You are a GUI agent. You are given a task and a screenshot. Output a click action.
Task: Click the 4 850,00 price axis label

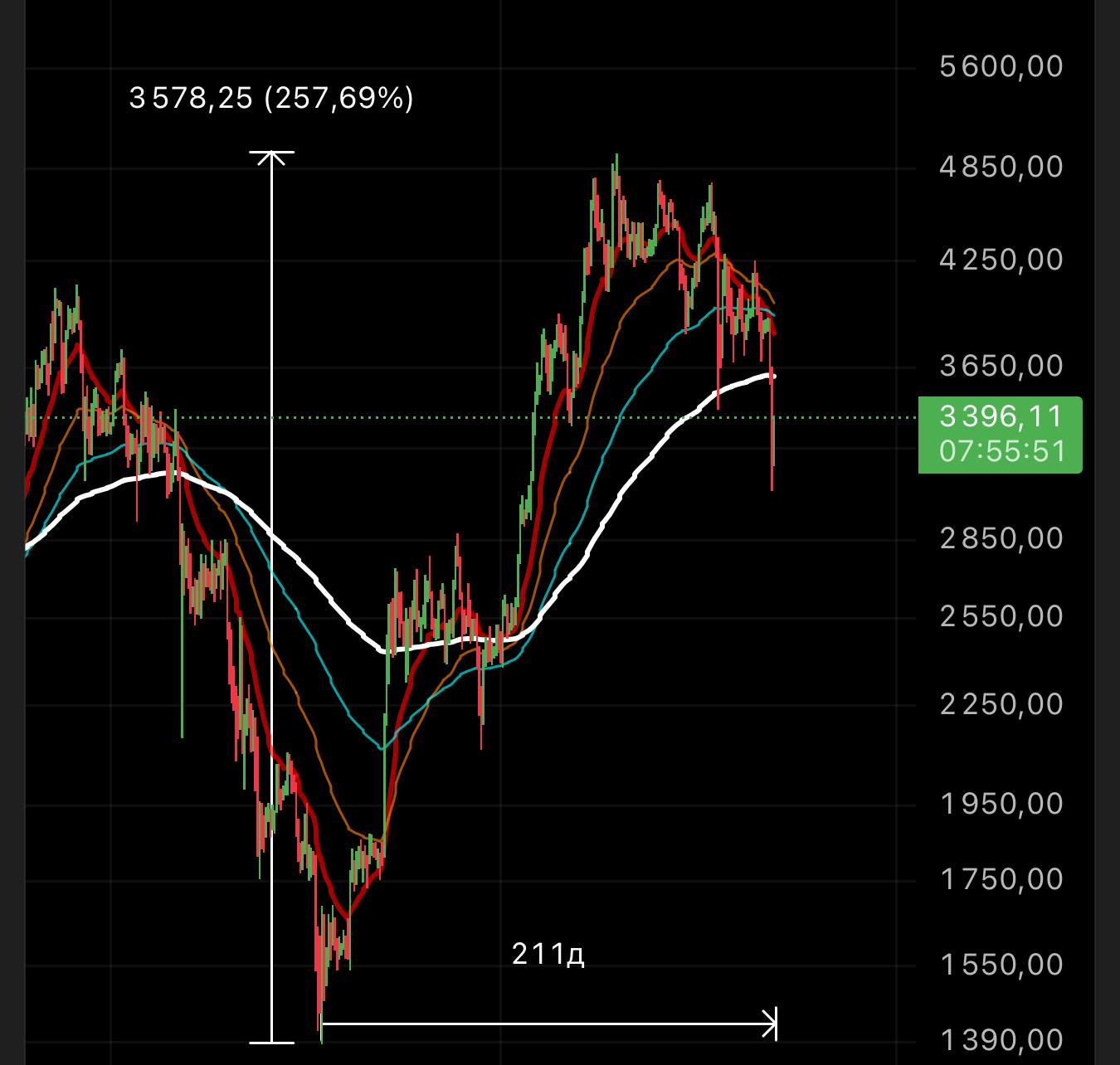1001,168
